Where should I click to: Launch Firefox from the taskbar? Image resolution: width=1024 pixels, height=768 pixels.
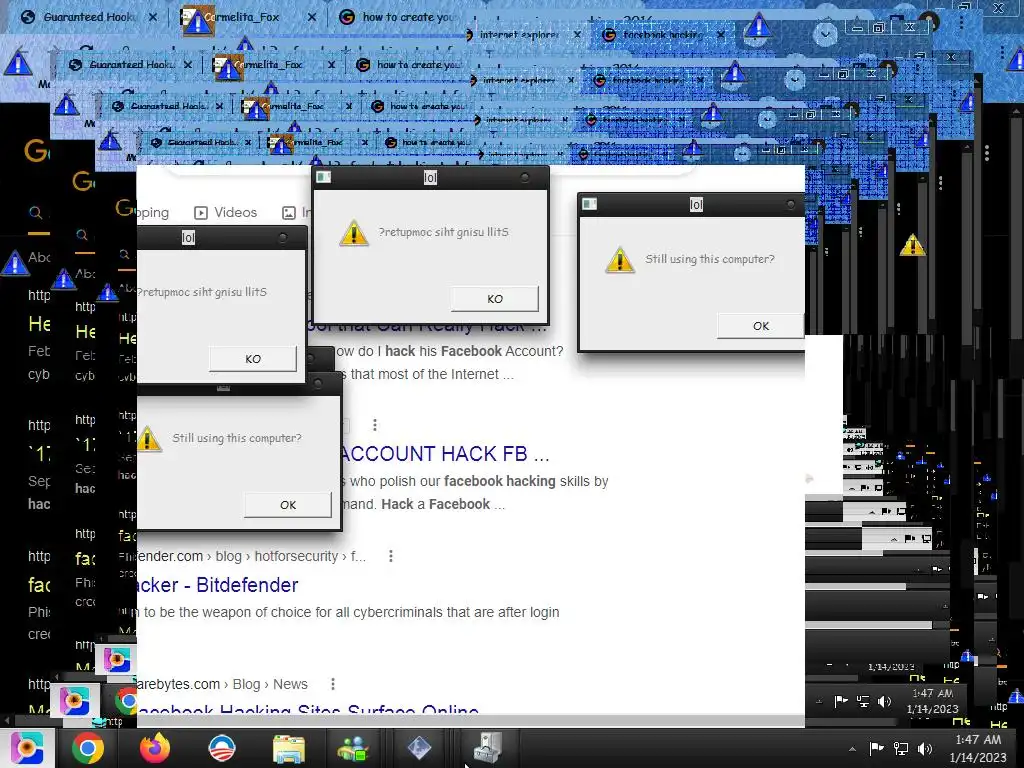[155, 748]
